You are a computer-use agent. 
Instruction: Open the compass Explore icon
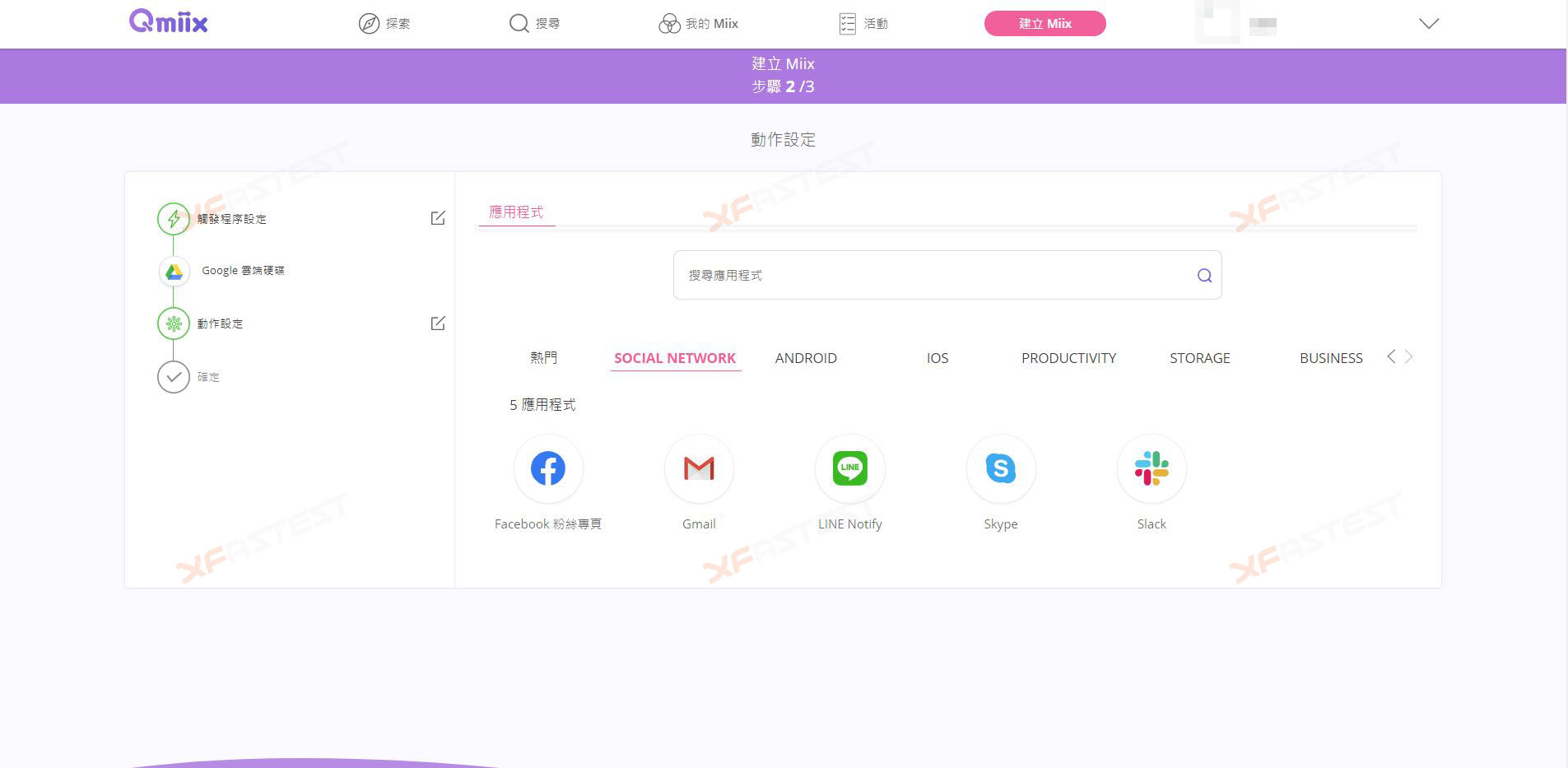point(369,24)
